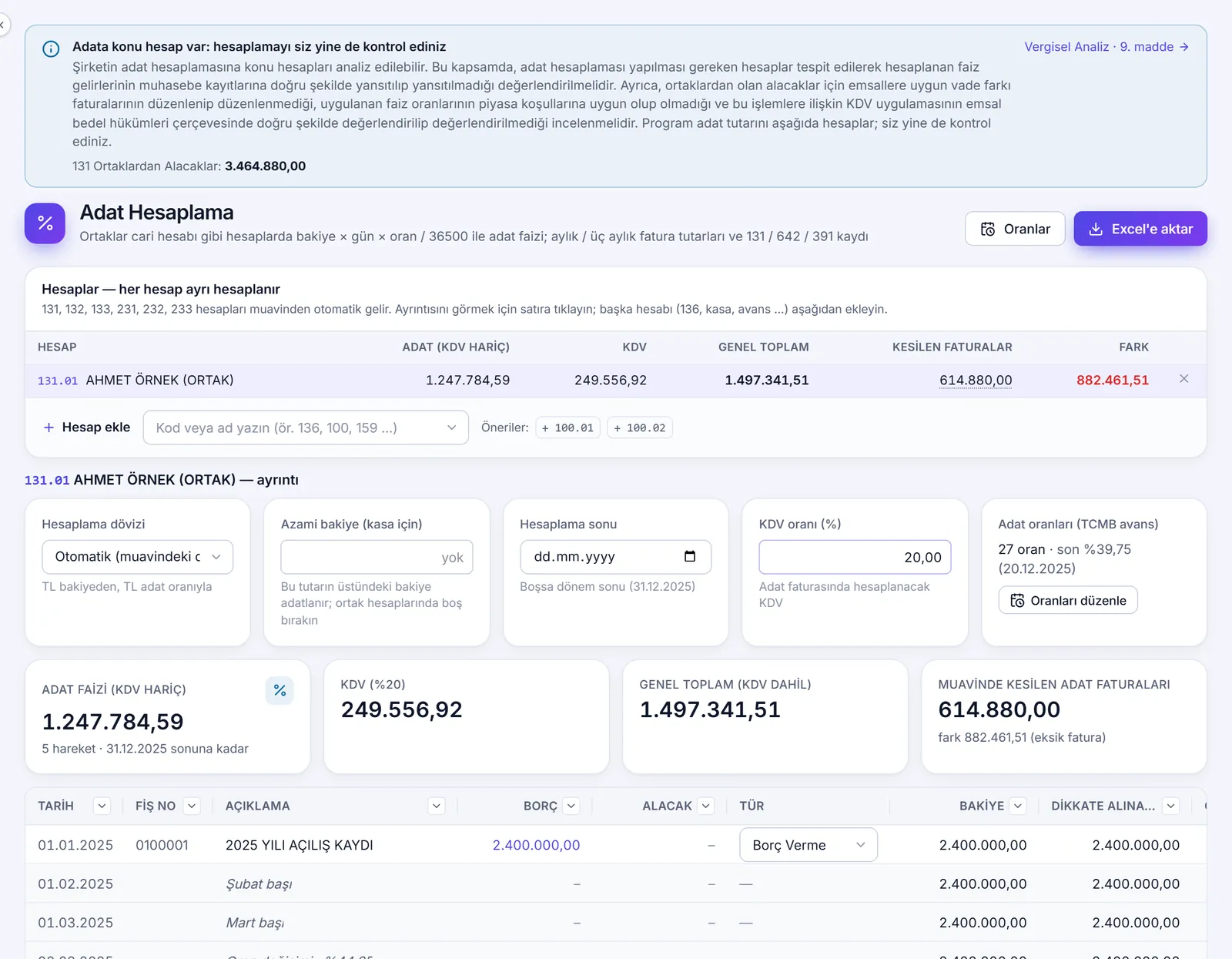The width and height of the screenshot is (1232, 959).
Task: Open the Vergisel Analiz 9. madde link
Action: [1106, 47]
